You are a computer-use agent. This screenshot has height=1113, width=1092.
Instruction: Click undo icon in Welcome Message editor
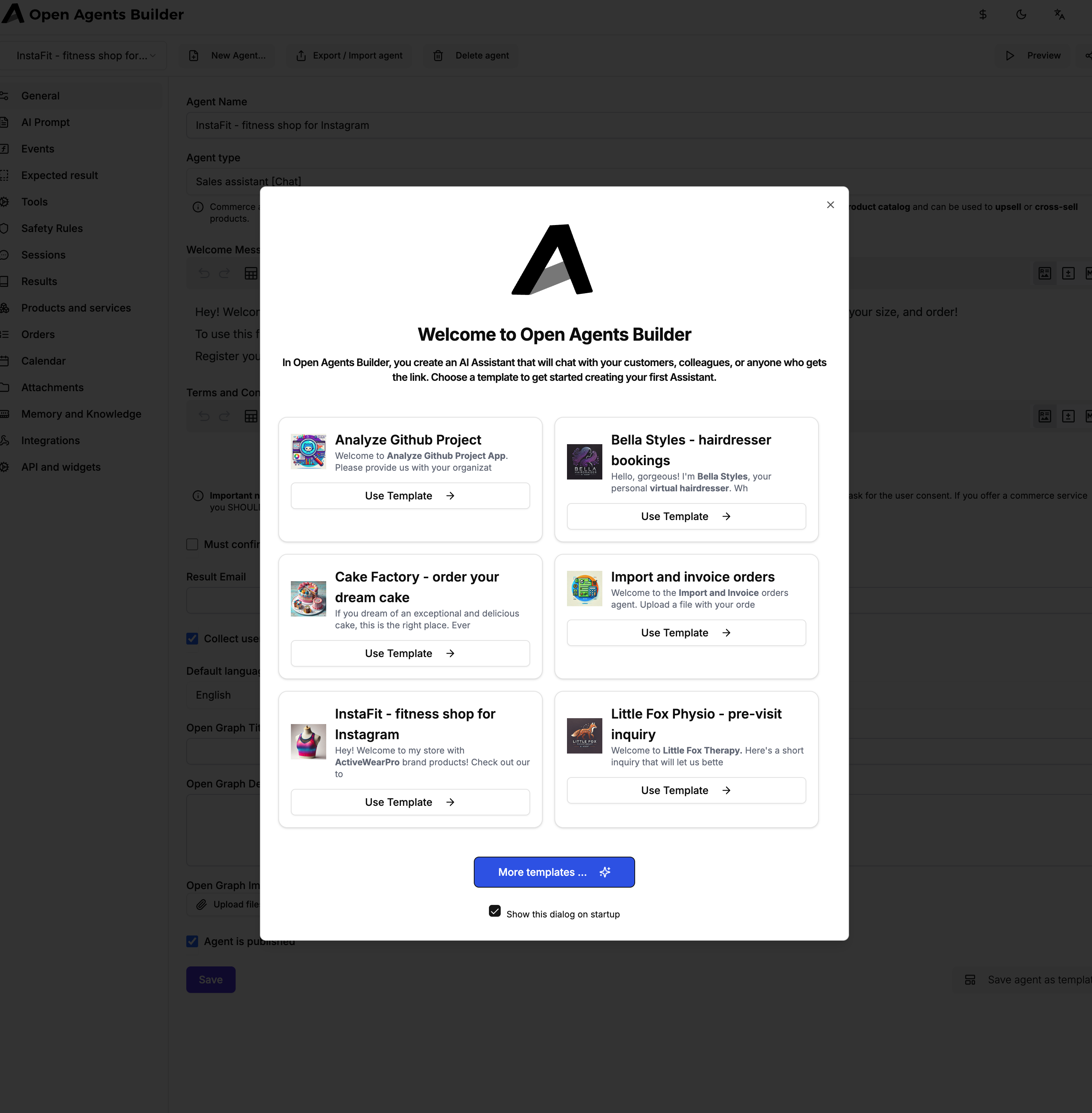204,273
